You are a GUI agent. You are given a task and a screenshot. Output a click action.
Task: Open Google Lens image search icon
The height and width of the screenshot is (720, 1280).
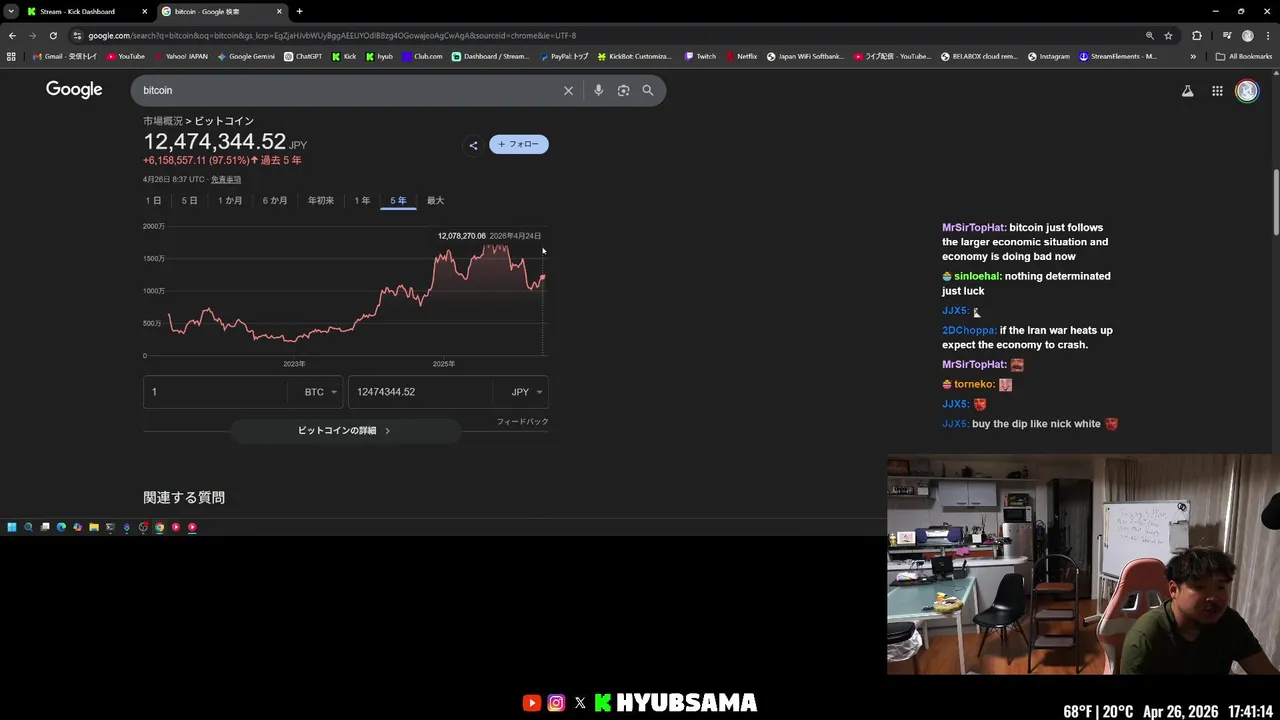(623, 90)
